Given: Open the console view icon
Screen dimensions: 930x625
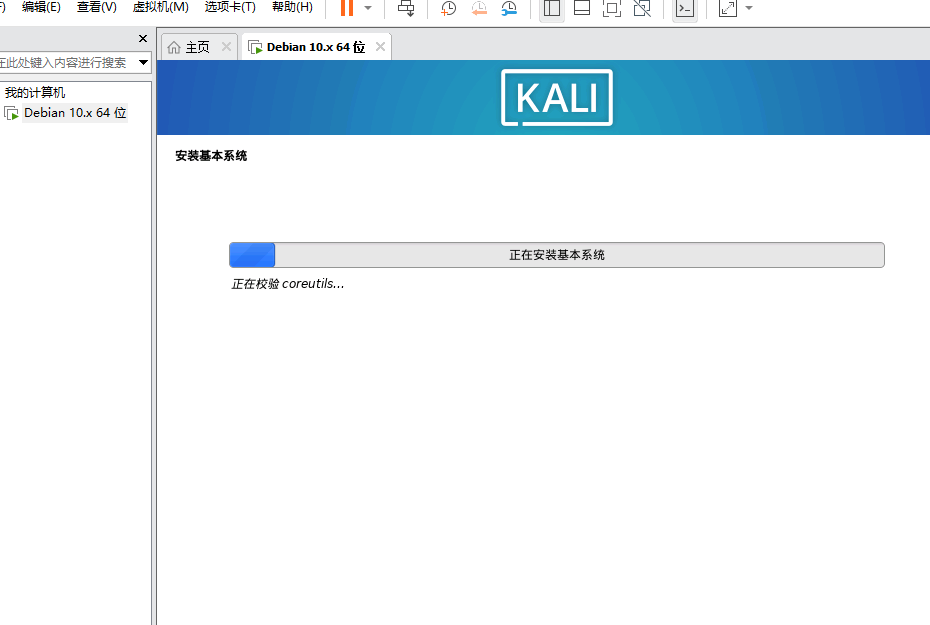Looking at the screenshot, I should coord(685,8).
